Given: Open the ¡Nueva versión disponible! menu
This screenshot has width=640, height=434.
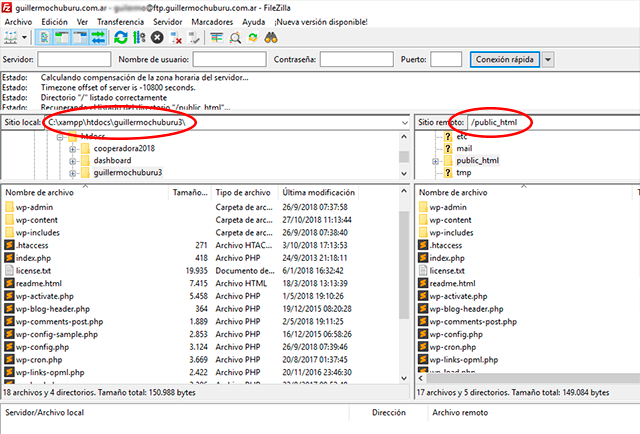Looking at the screenshot, I should 321,22.
